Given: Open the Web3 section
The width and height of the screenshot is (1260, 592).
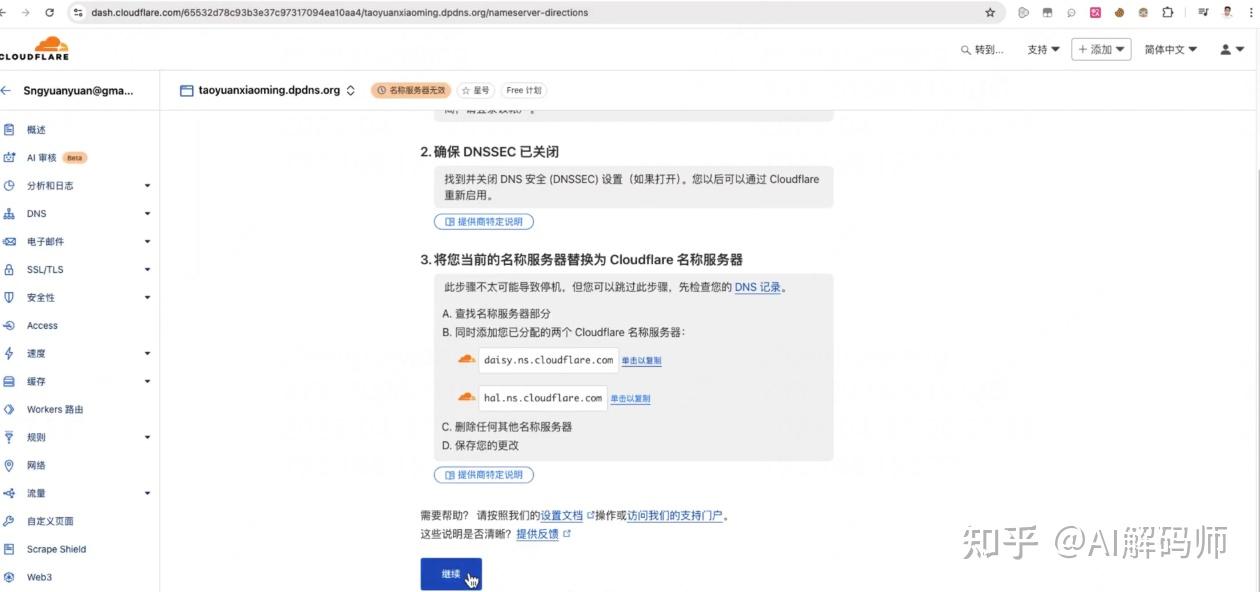Looking at the screenshot, I should point(38,577).
